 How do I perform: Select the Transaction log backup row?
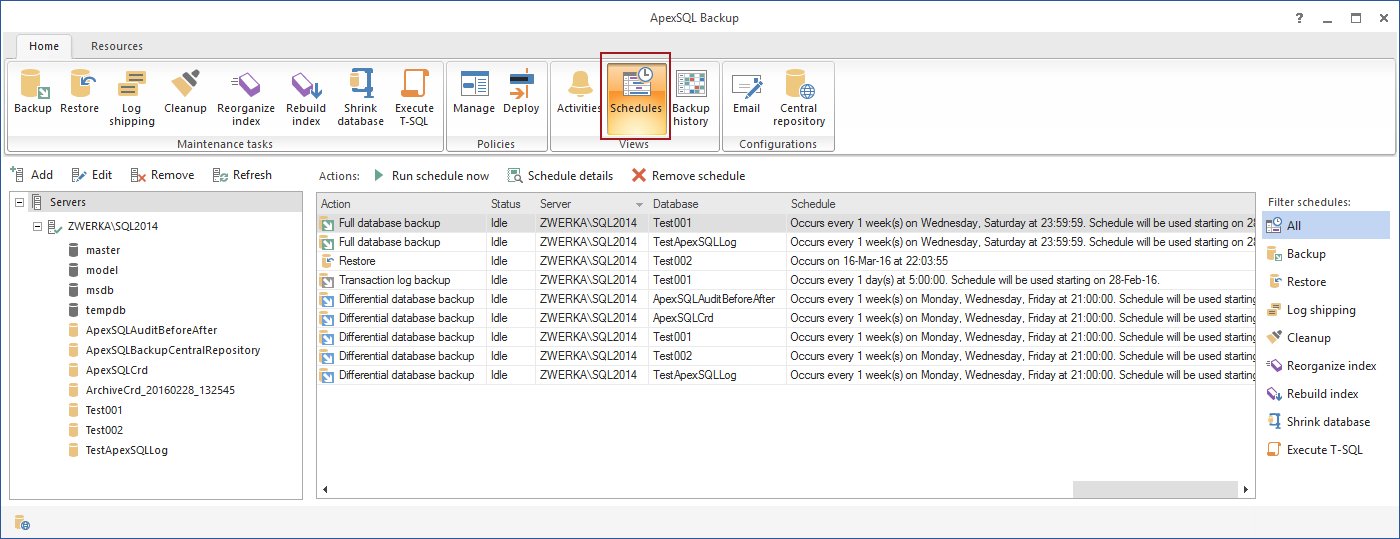(786, 280)
